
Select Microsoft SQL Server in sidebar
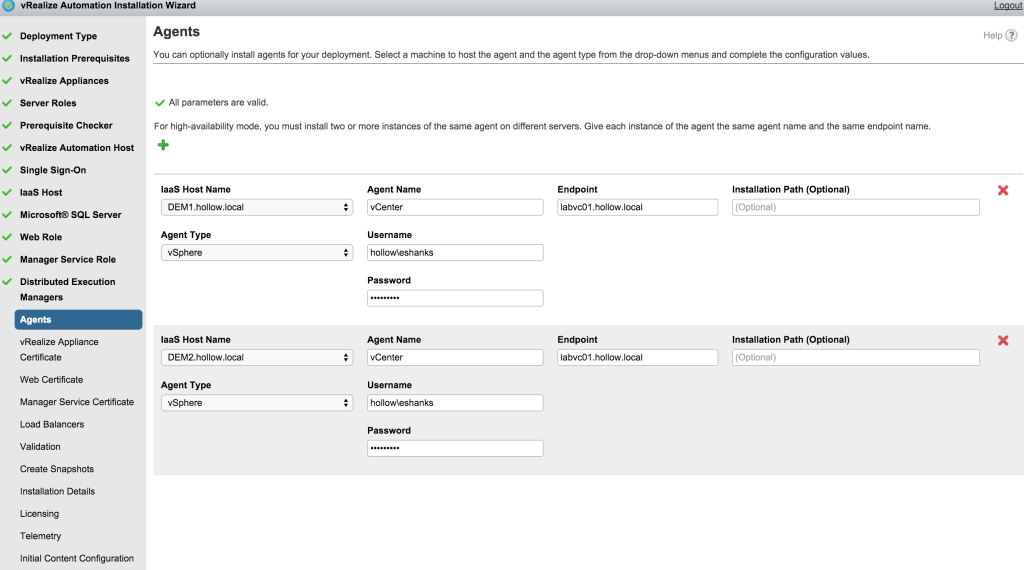[70, 215]
